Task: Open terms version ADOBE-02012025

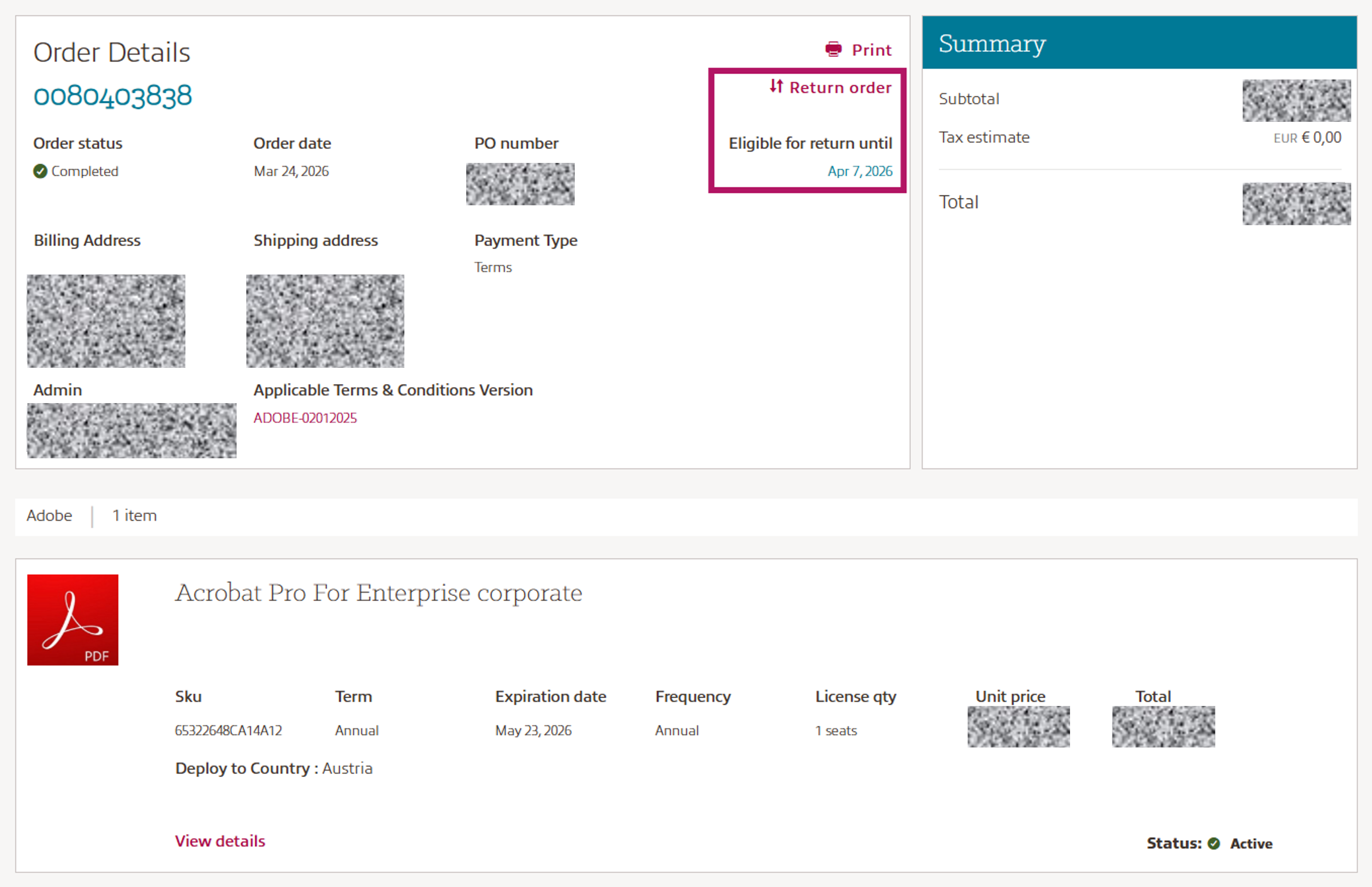Action: click(305, 418)
